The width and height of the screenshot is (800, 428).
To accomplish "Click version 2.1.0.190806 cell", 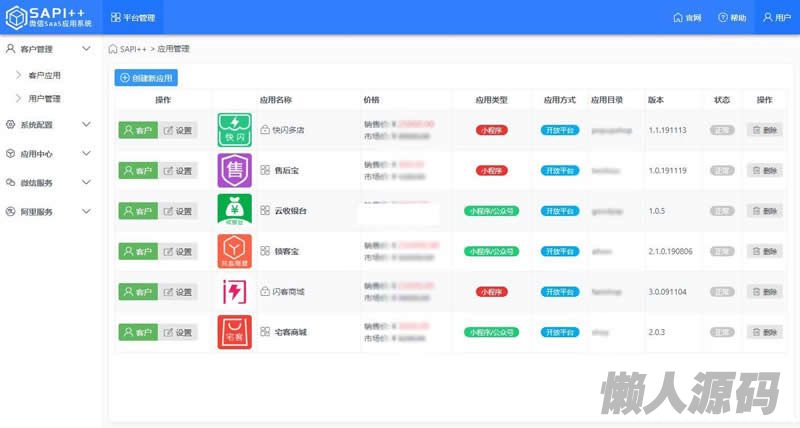I will click(x=670, y=251).
